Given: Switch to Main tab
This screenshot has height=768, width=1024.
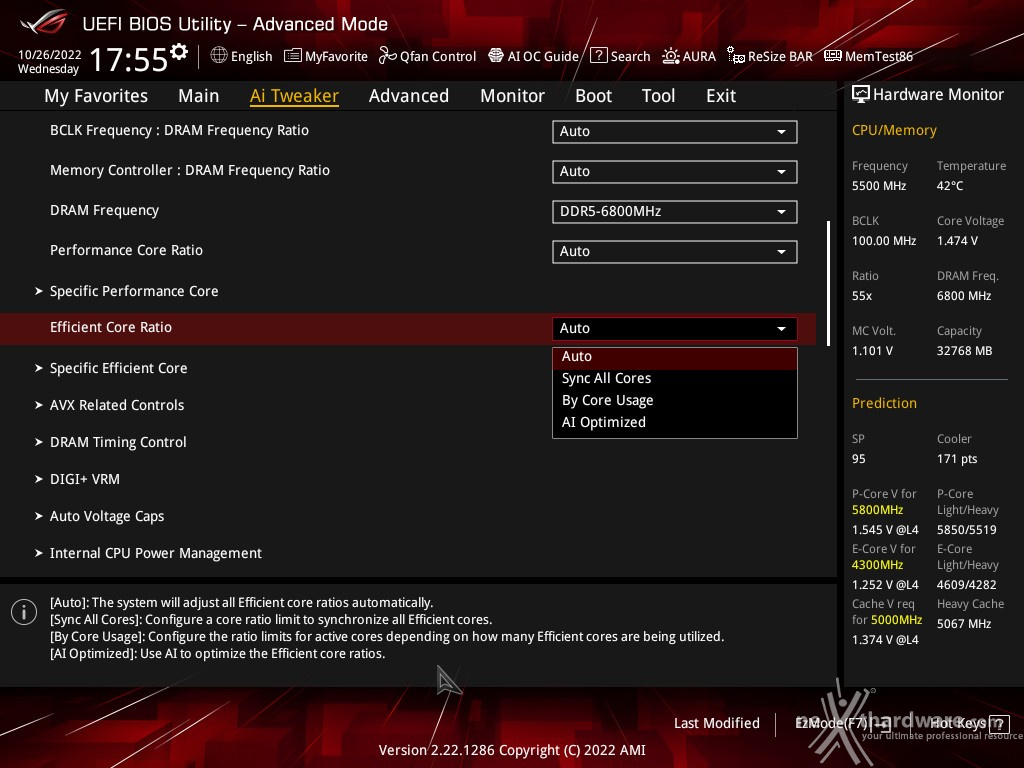Looking at the screenshot, I should (199, 96).
